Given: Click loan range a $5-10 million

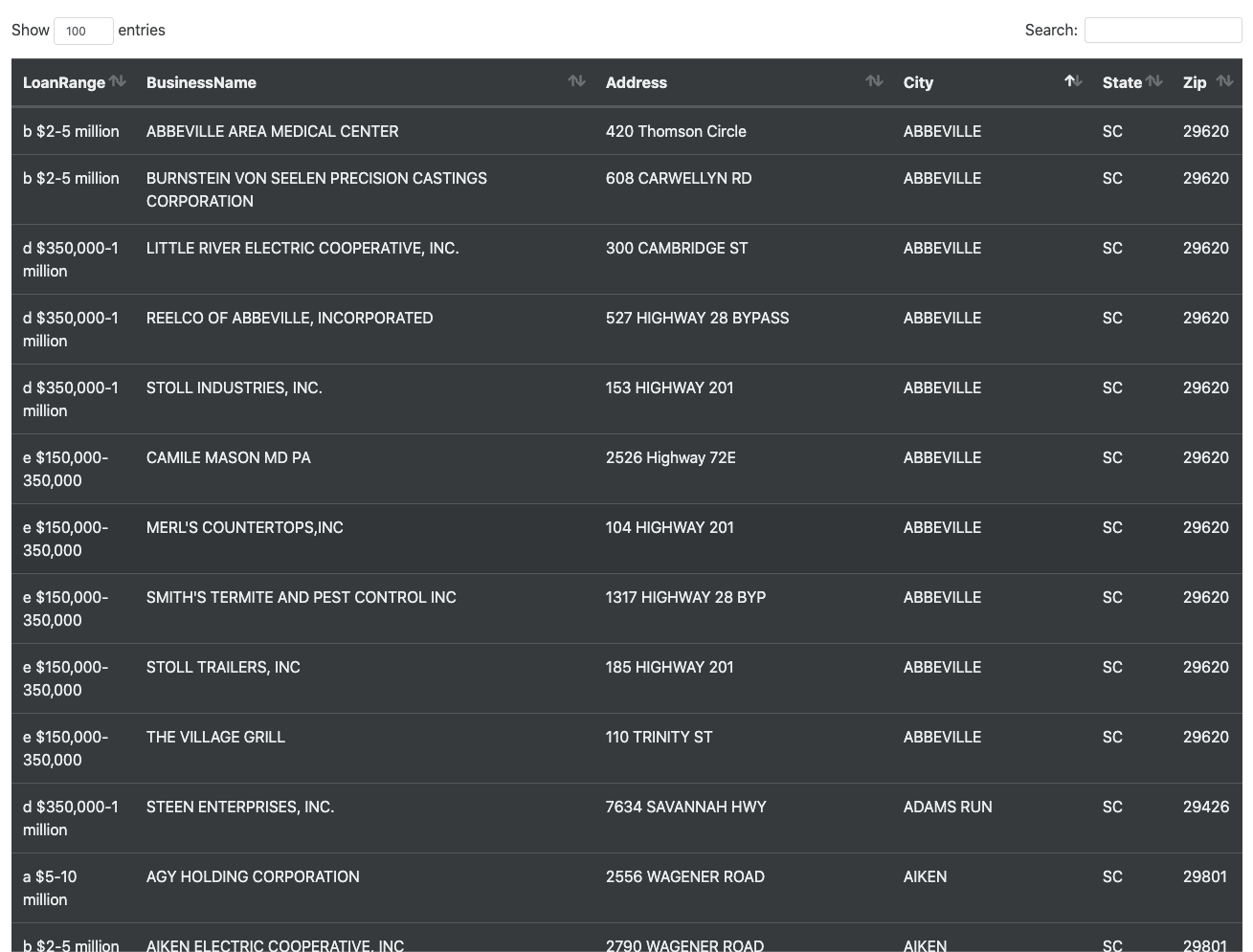Looking at the screenshot, I should click(50, 888).
